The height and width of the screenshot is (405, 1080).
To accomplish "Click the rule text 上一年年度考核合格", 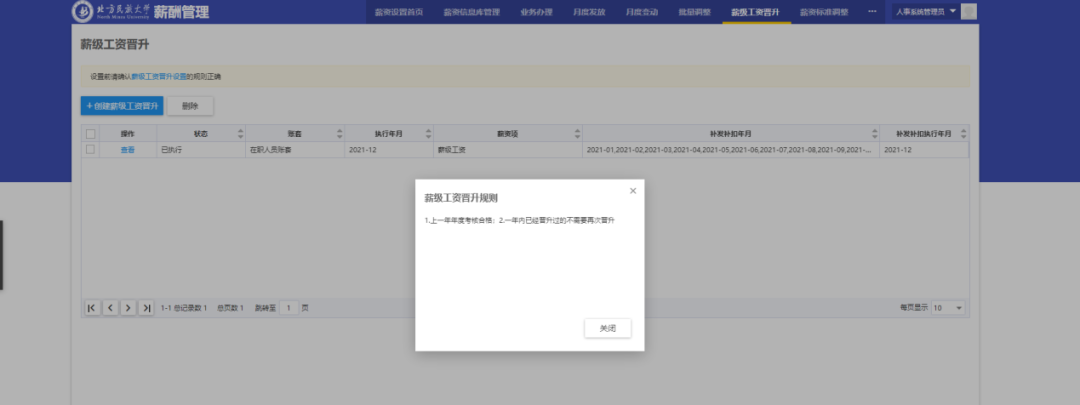I will click(x=461, y=220).
